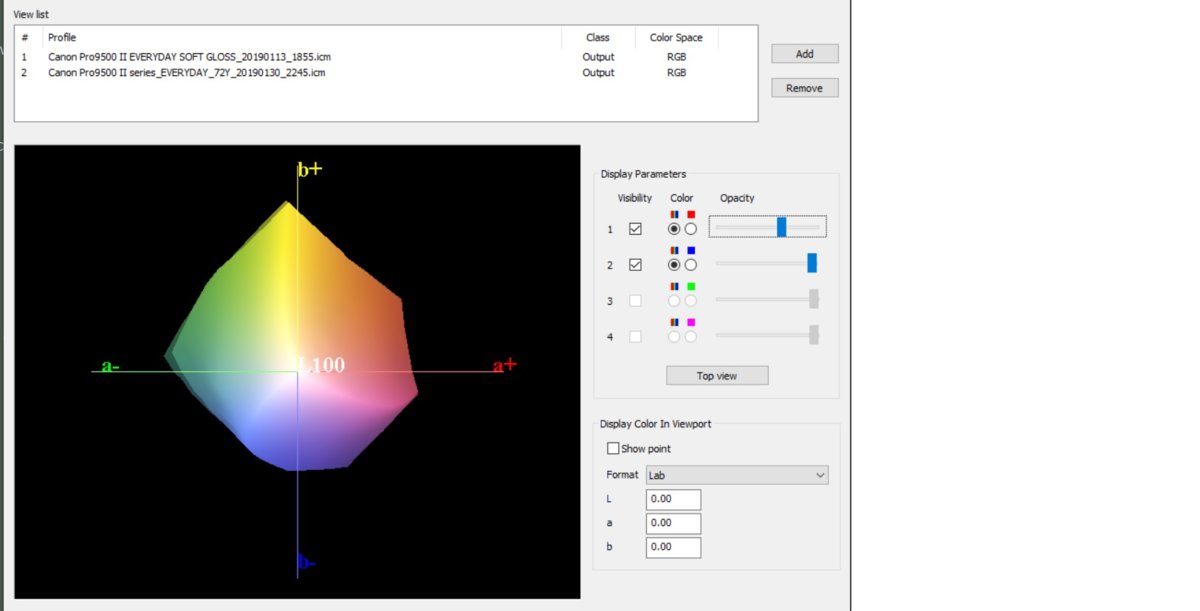Click the Color Space column header

[676, 38]
